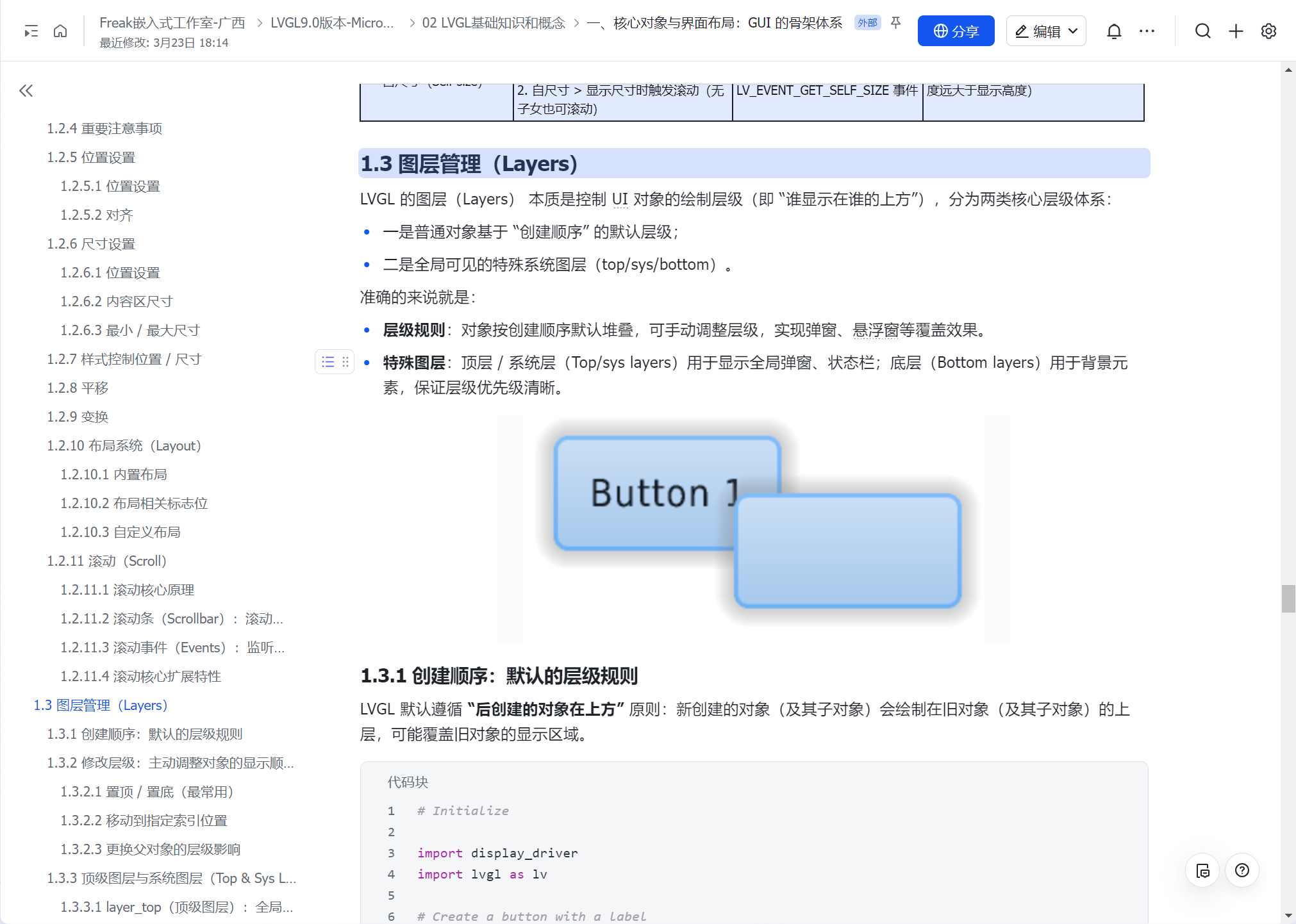
Task: Click the plus icon to create new
Action: 1236,31
